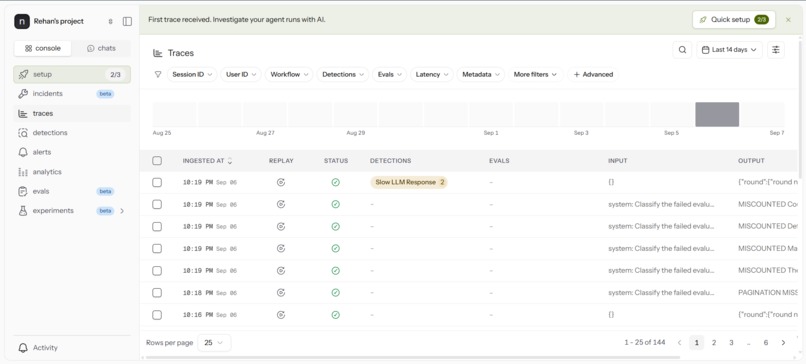Open analytics in the sidebar
The height and width of the screenshot is (364, 806).
[x=72, y=172]
